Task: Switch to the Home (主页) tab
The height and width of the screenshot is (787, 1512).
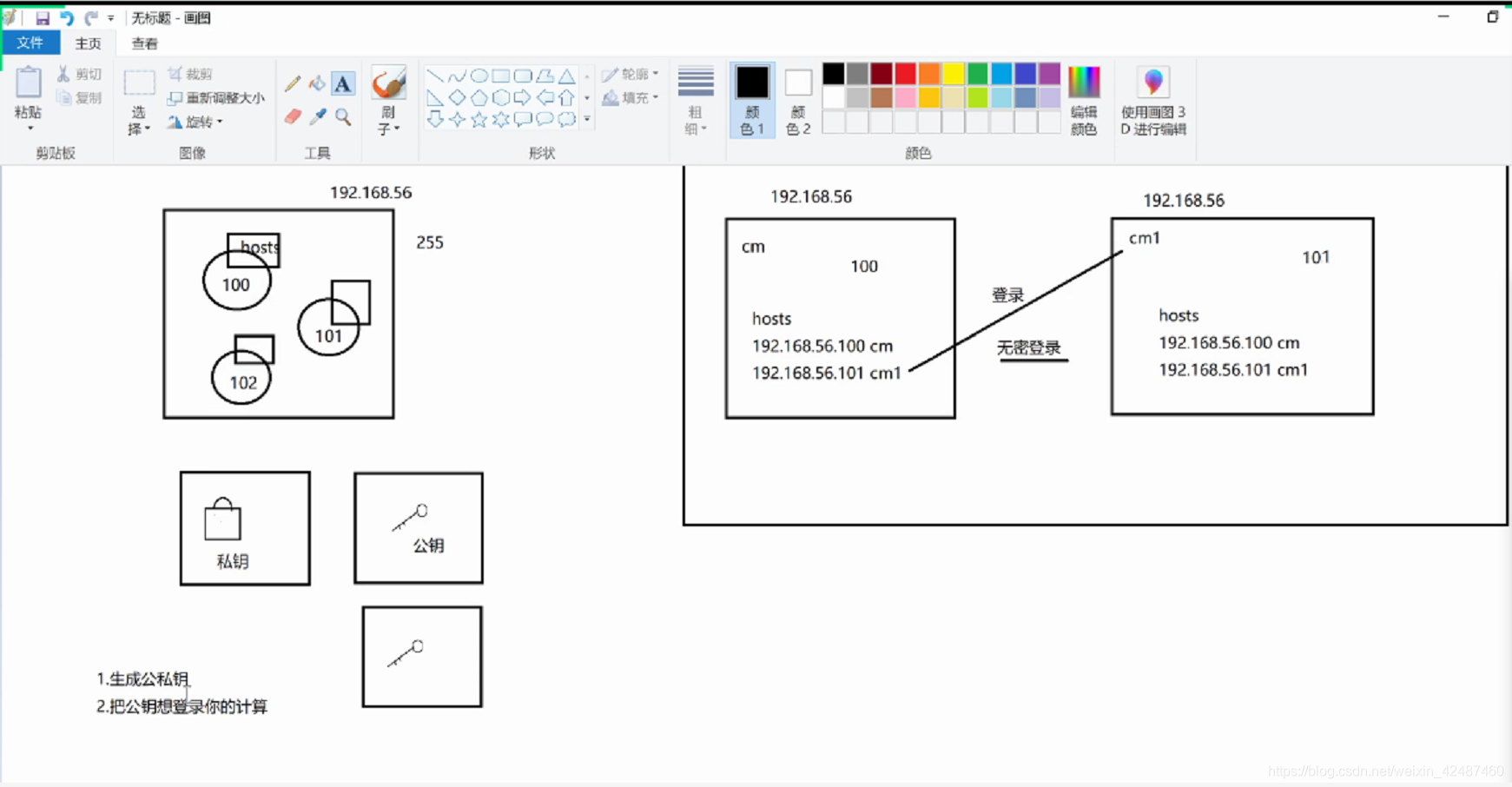Action: (88, 43)
